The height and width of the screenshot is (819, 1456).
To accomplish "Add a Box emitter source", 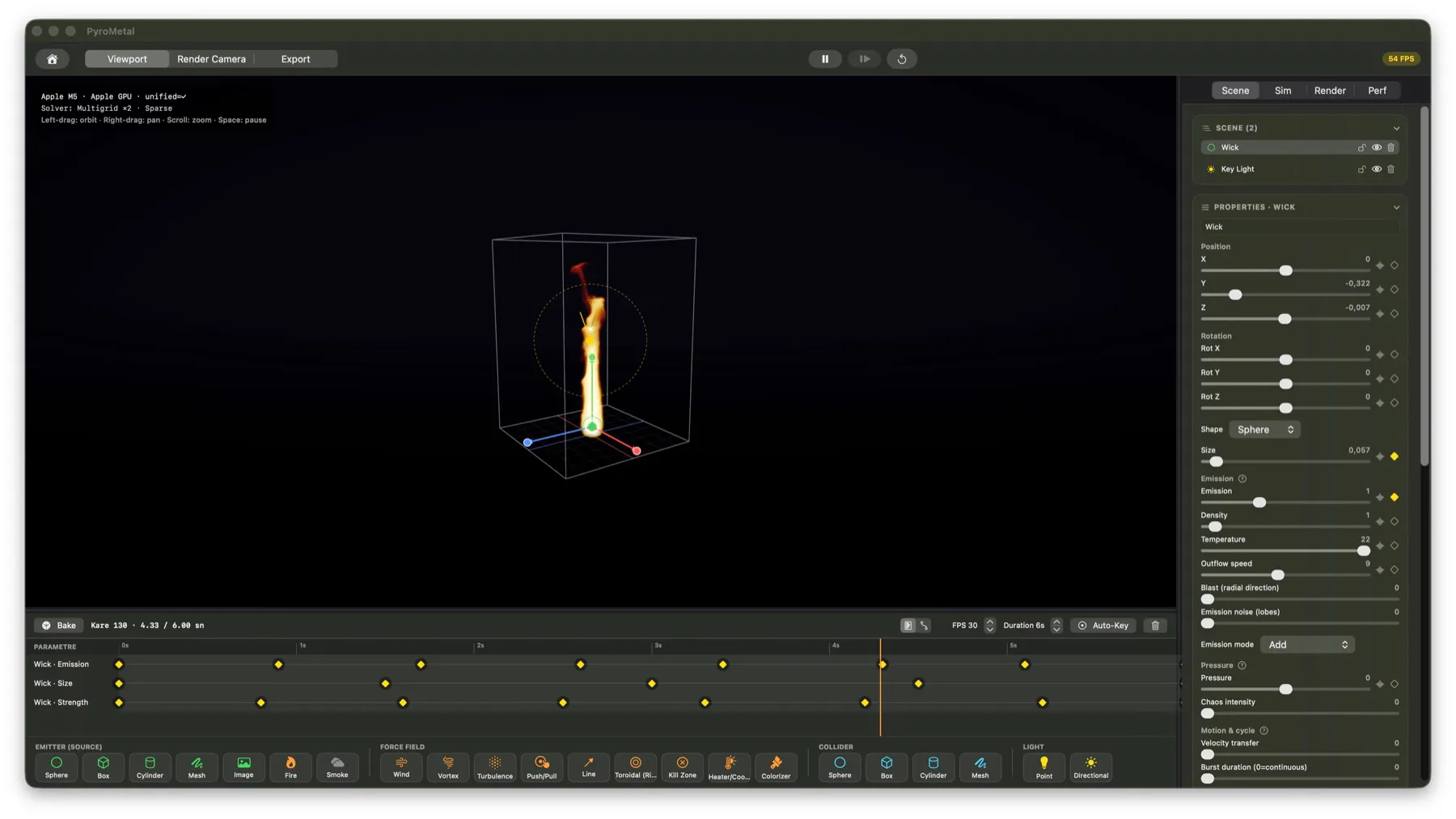I will click(104, 767).
